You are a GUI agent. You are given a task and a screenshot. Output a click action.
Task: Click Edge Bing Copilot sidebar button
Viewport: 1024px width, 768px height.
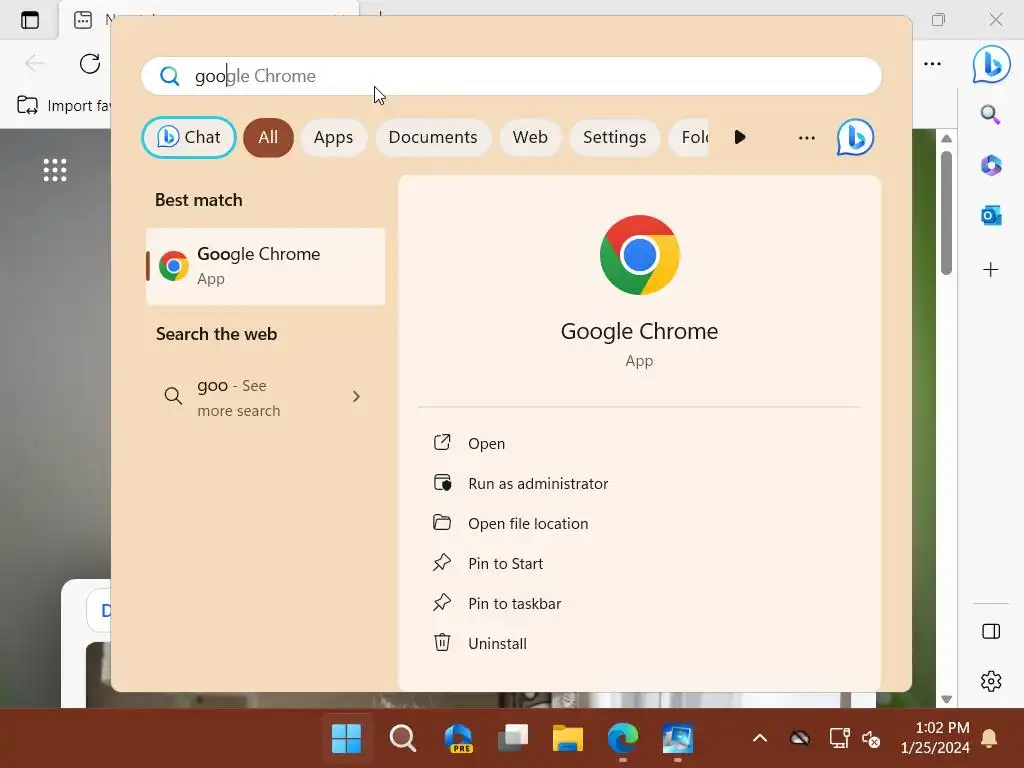(991, 64)
